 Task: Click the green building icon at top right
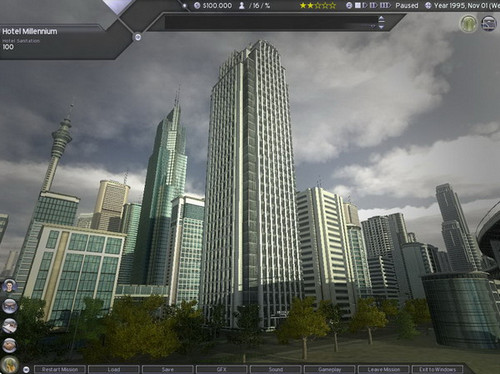coord(469,24)
